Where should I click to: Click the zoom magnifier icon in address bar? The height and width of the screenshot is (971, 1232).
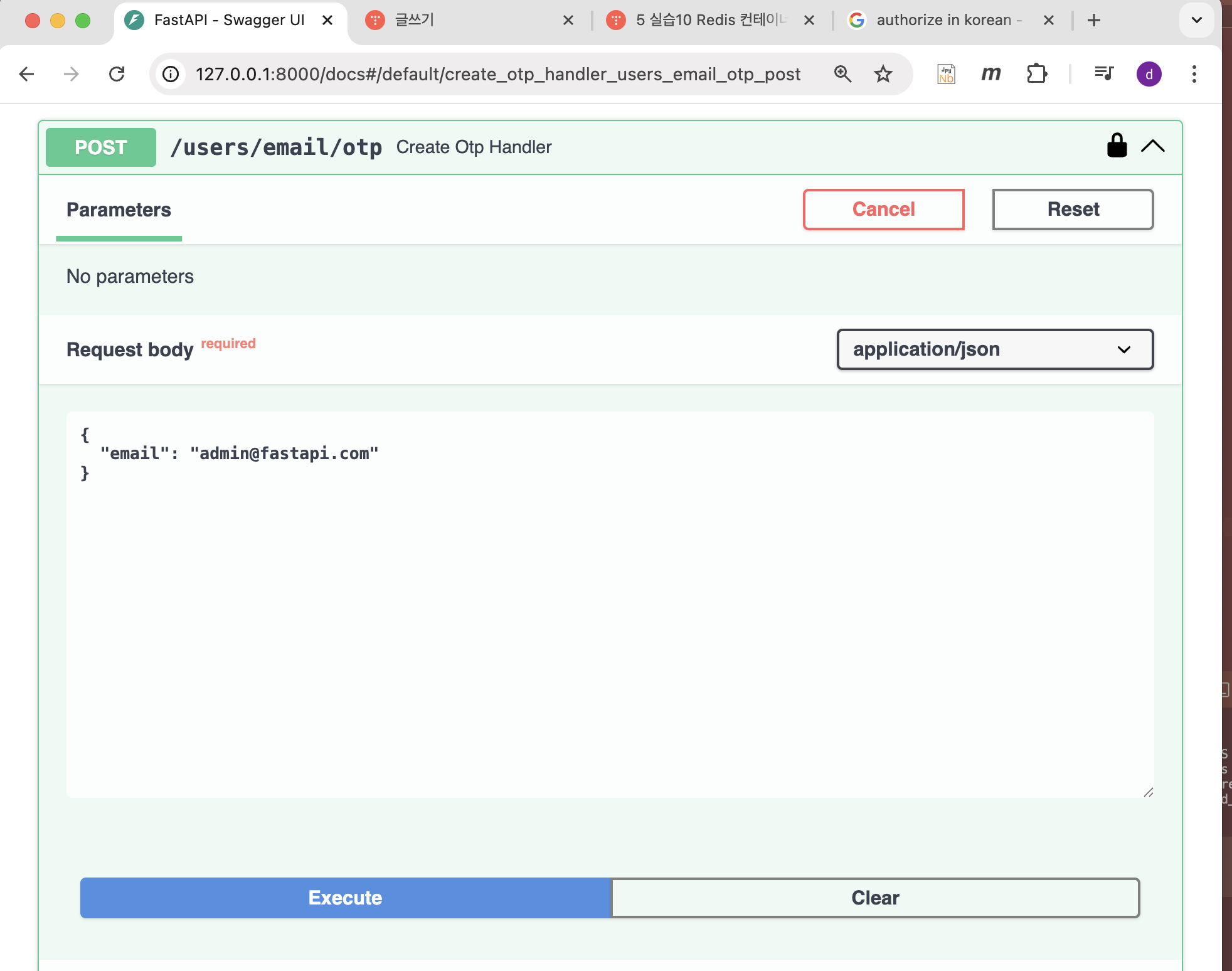(x=842, y=74)
